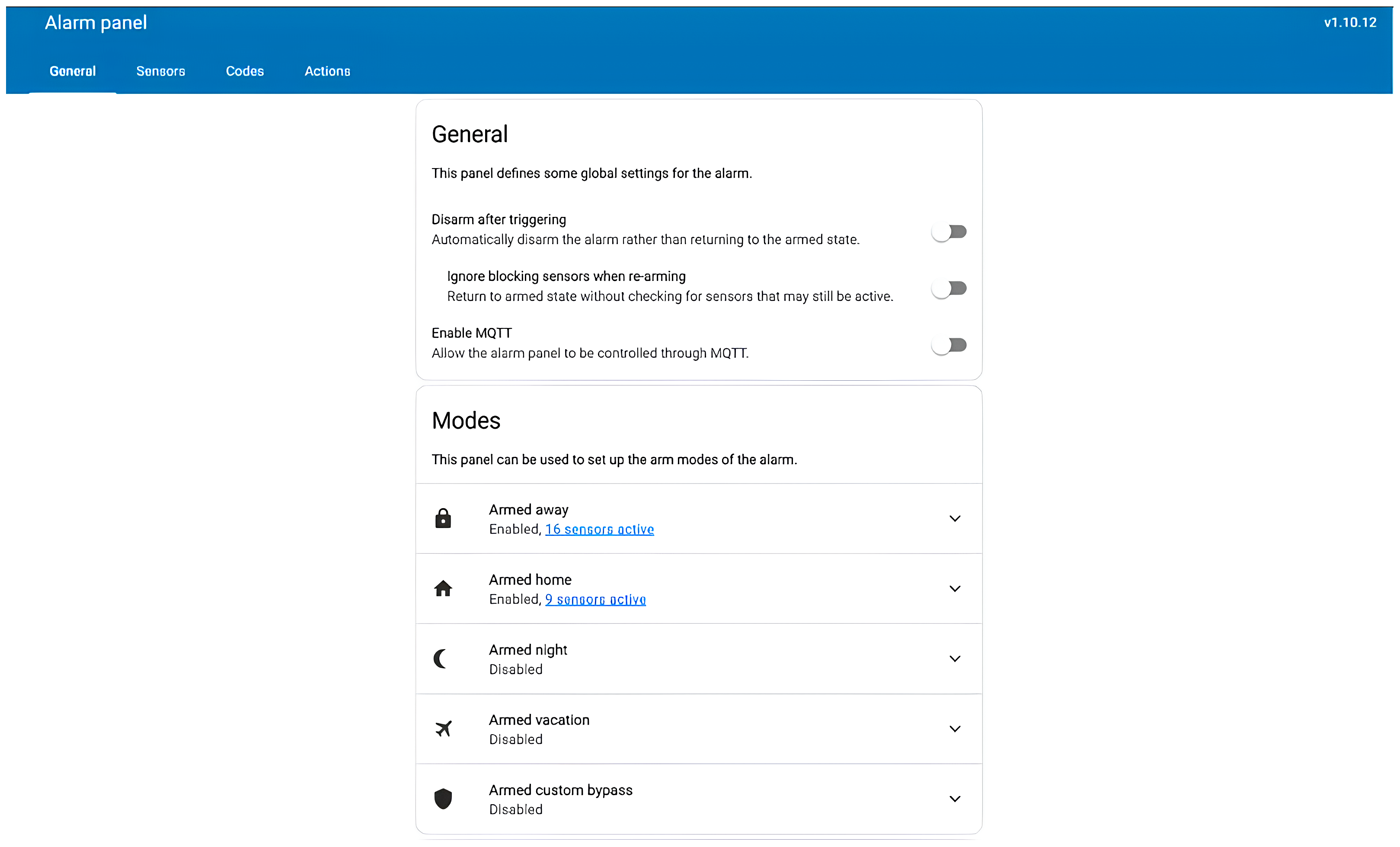
Task: Open the 9 sensors active link
Action: 595,599
